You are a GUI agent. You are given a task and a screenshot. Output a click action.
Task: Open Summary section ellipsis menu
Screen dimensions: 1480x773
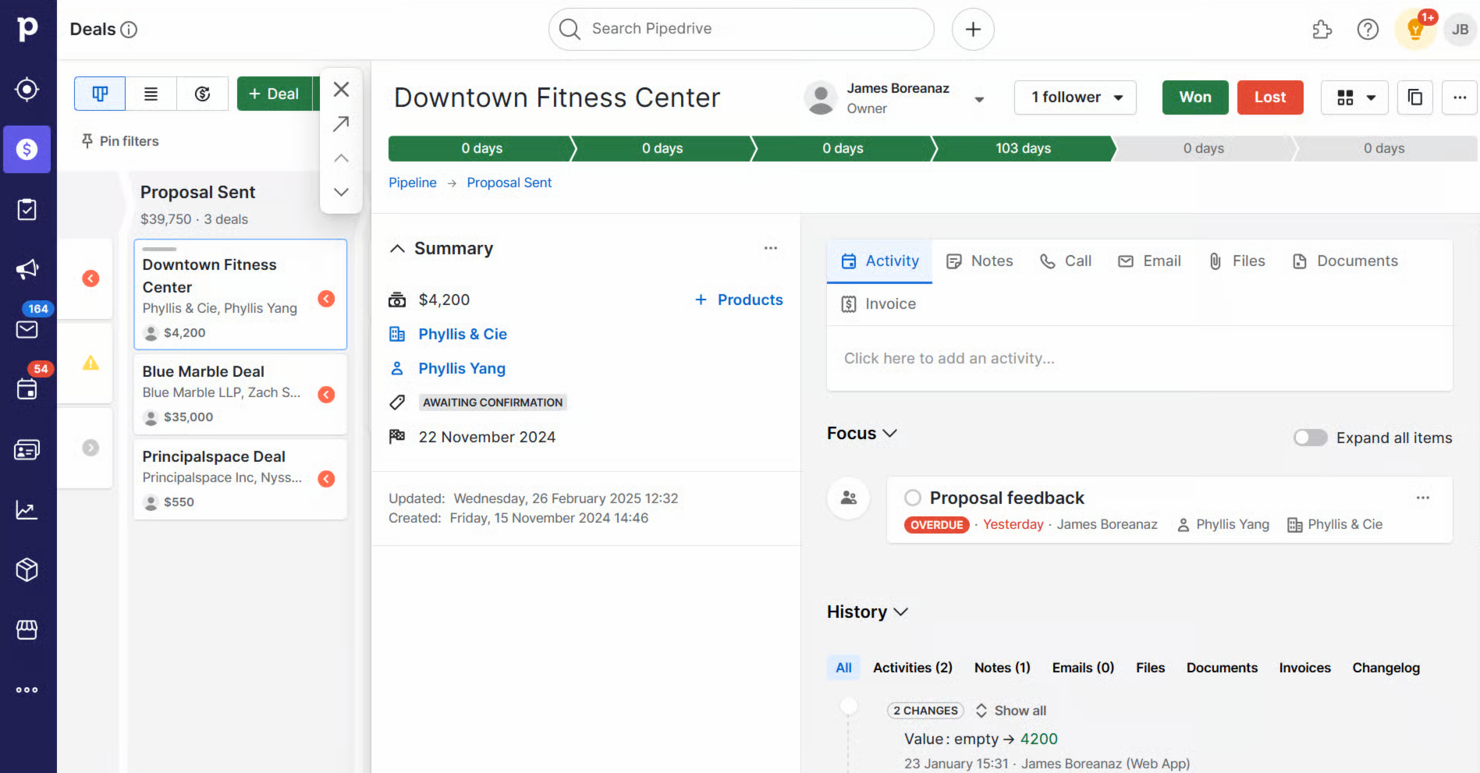point(770,248)
